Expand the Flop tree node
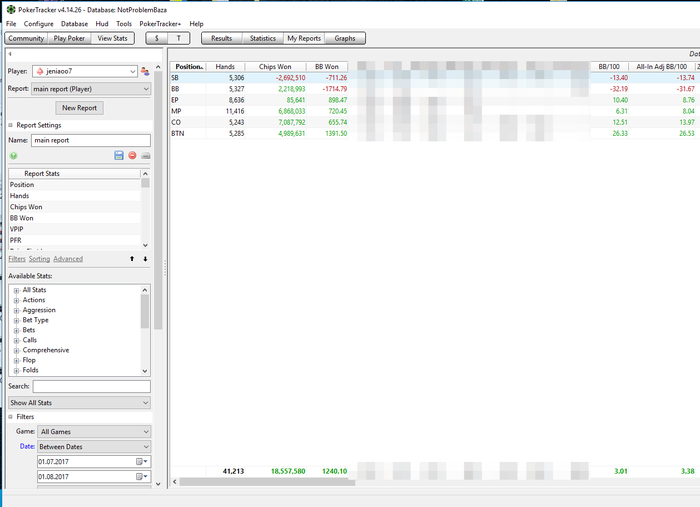 pyautogui.click(x=16, y=361)
